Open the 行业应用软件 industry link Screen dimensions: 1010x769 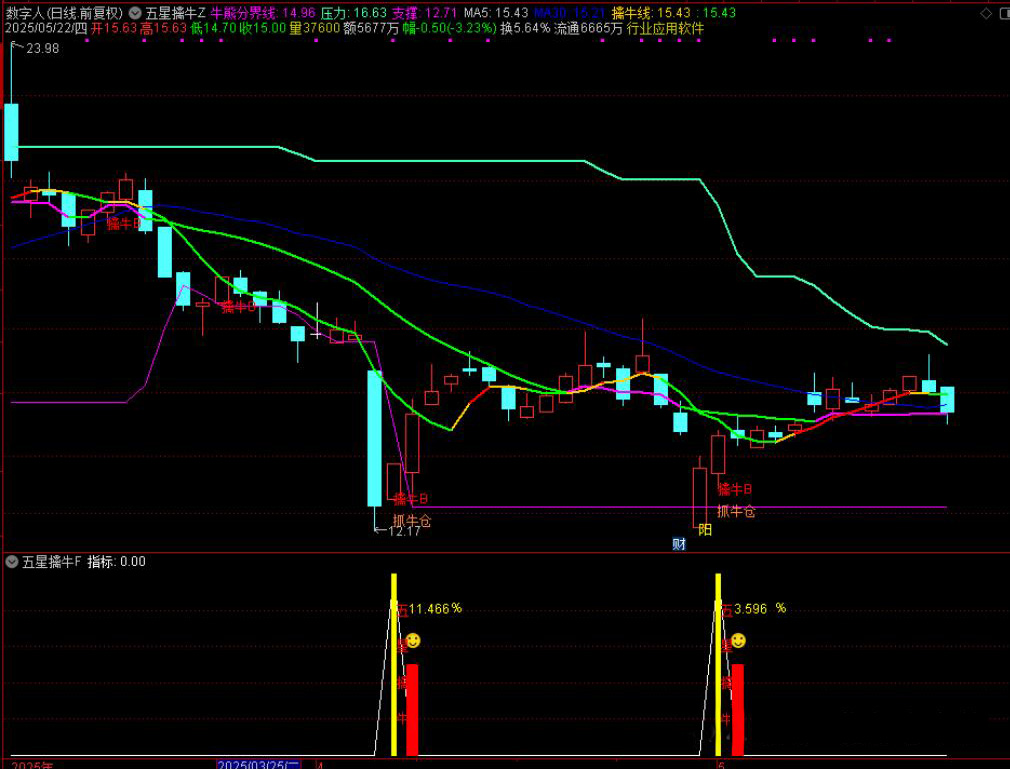pos(665,29)
